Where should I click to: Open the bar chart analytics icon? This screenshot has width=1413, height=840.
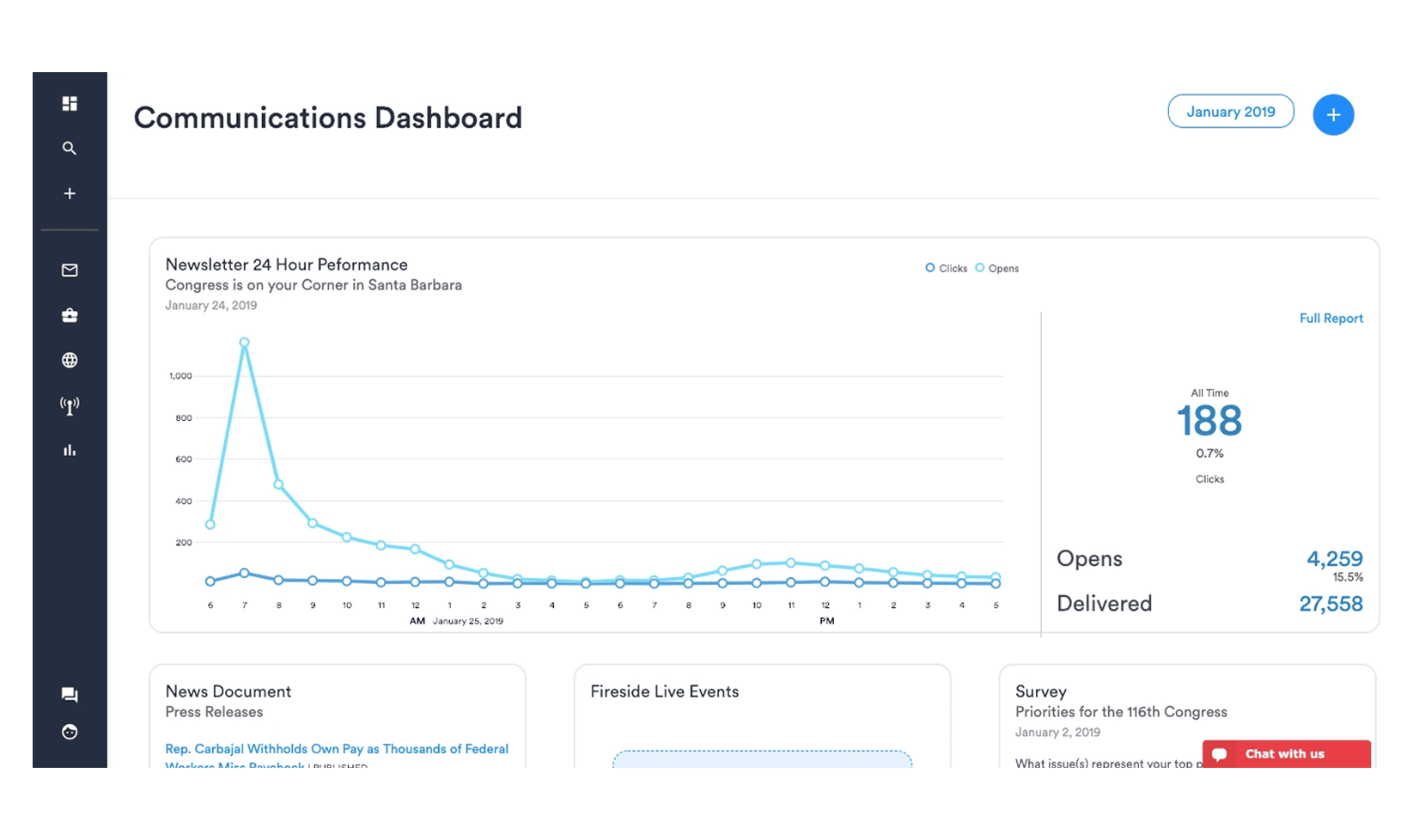tap(70, 451)
